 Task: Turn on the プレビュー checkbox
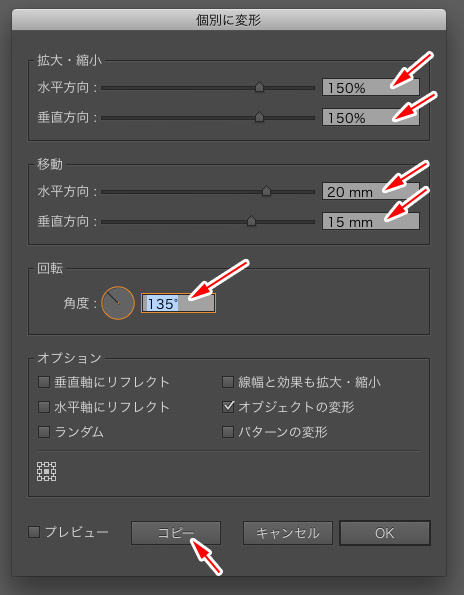[34, 532]
